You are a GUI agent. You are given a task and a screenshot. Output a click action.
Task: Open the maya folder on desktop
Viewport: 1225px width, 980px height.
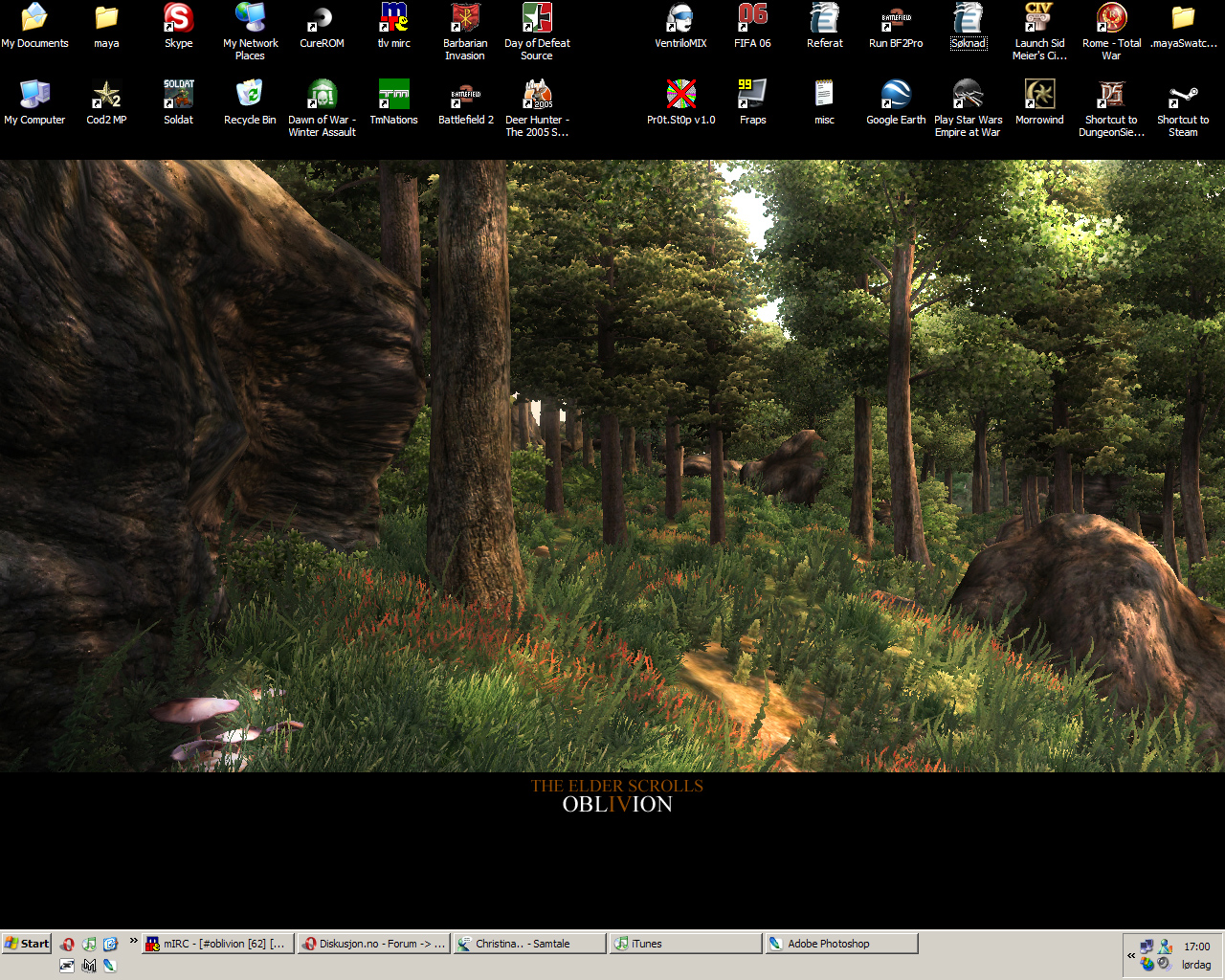106,26
